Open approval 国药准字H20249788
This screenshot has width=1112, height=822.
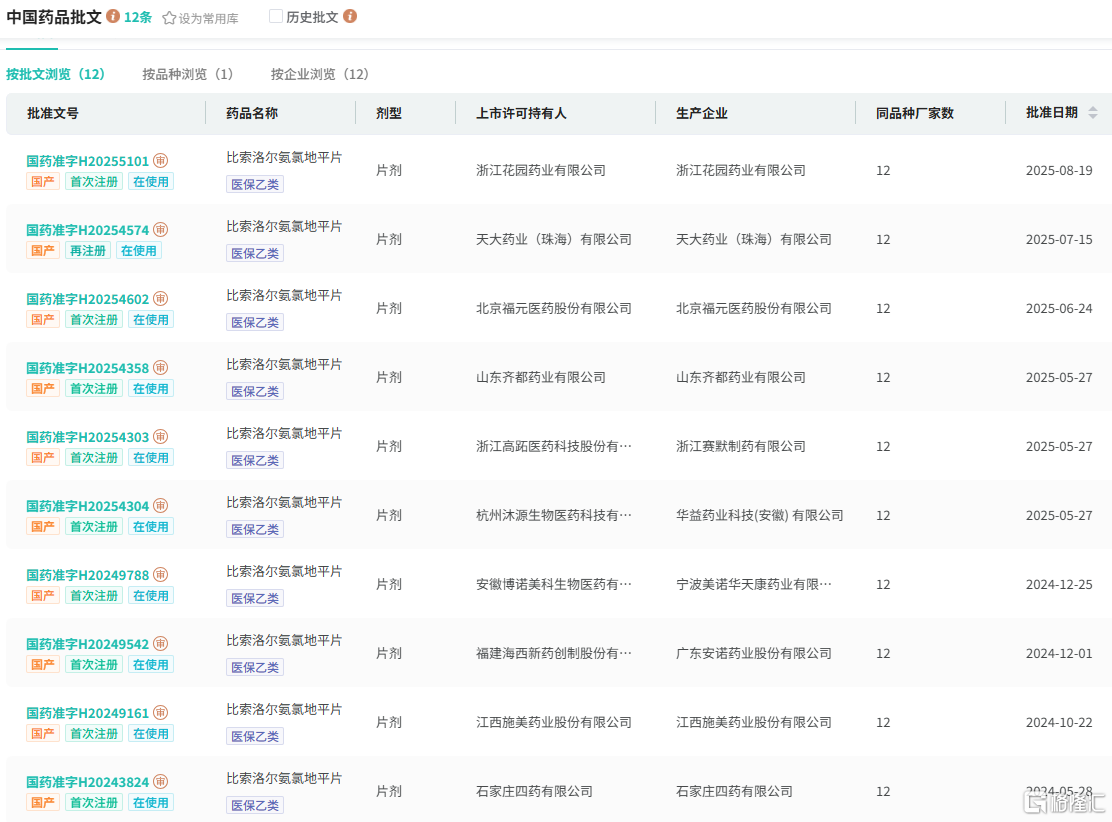88,574
